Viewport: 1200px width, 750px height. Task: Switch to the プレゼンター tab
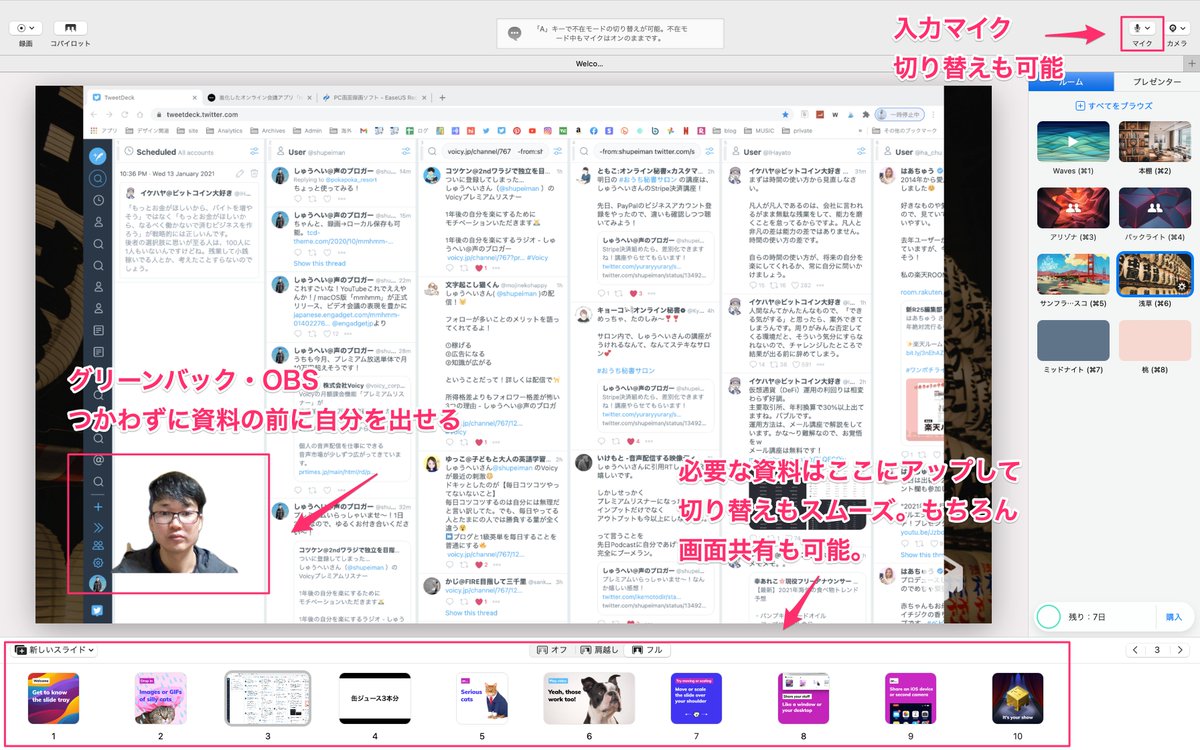[1155, 82]
